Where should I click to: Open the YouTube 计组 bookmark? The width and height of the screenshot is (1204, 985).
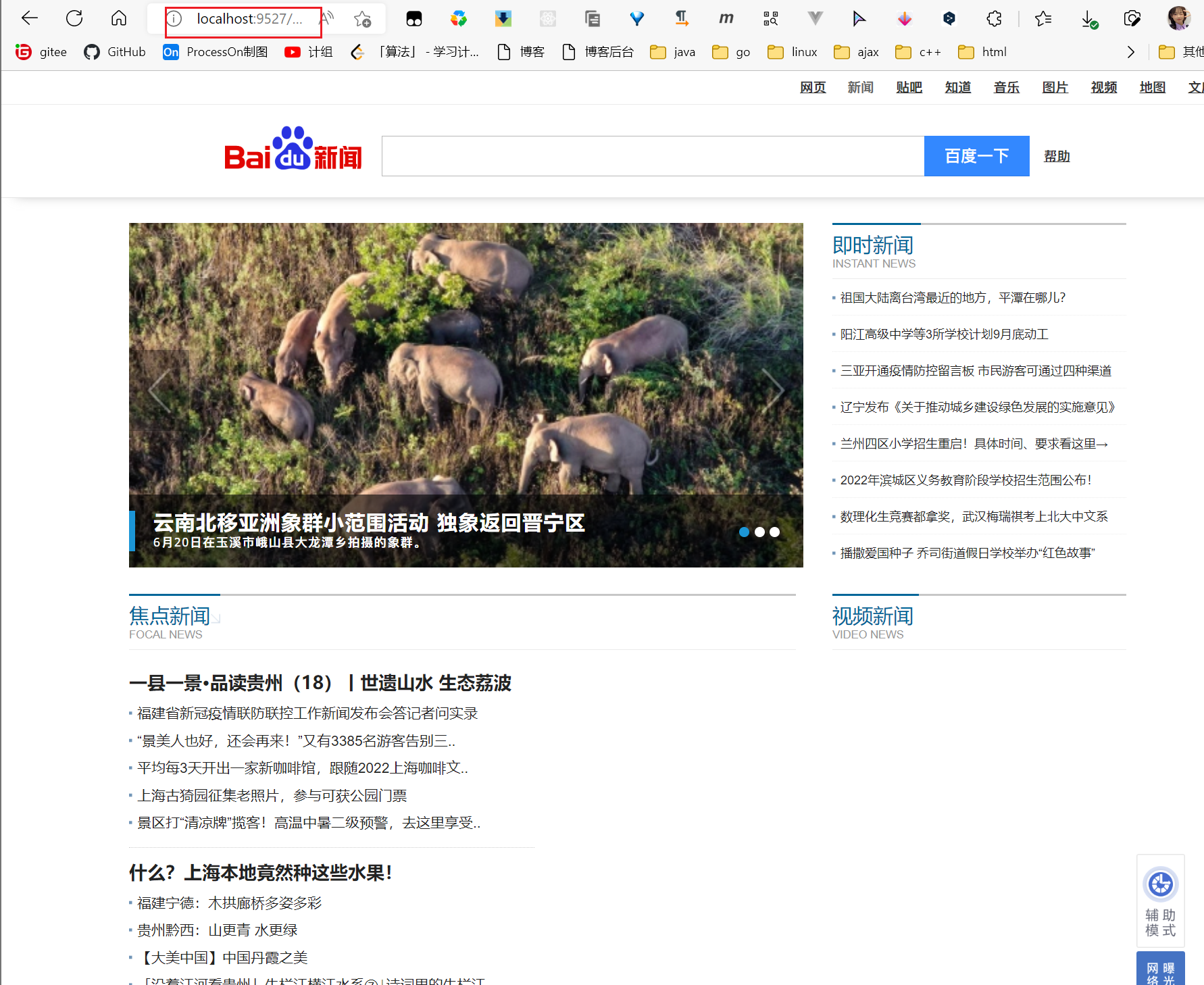[x=309, y=52]
